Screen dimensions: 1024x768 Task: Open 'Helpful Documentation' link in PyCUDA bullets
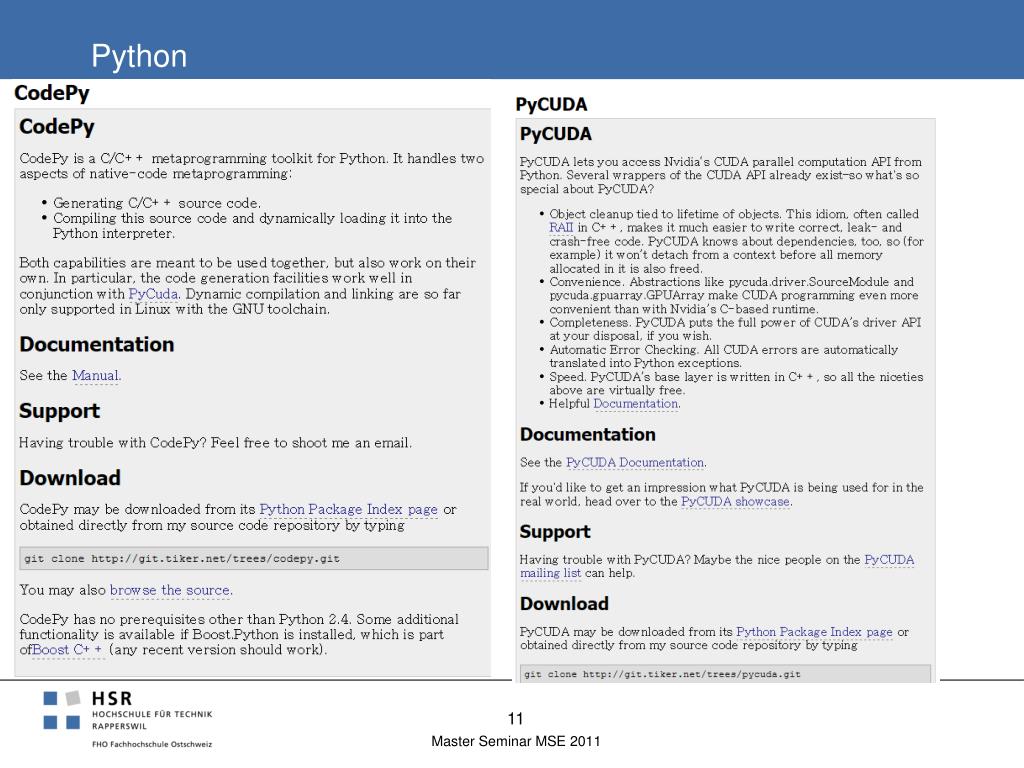[x=636, y=404]
